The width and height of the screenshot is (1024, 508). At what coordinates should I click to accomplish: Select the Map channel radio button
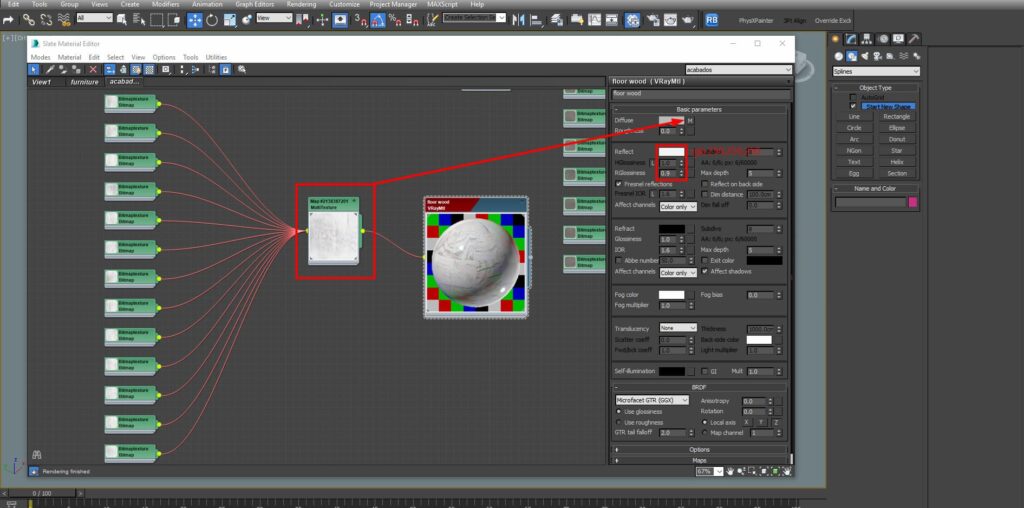click(x=705, y=432)
